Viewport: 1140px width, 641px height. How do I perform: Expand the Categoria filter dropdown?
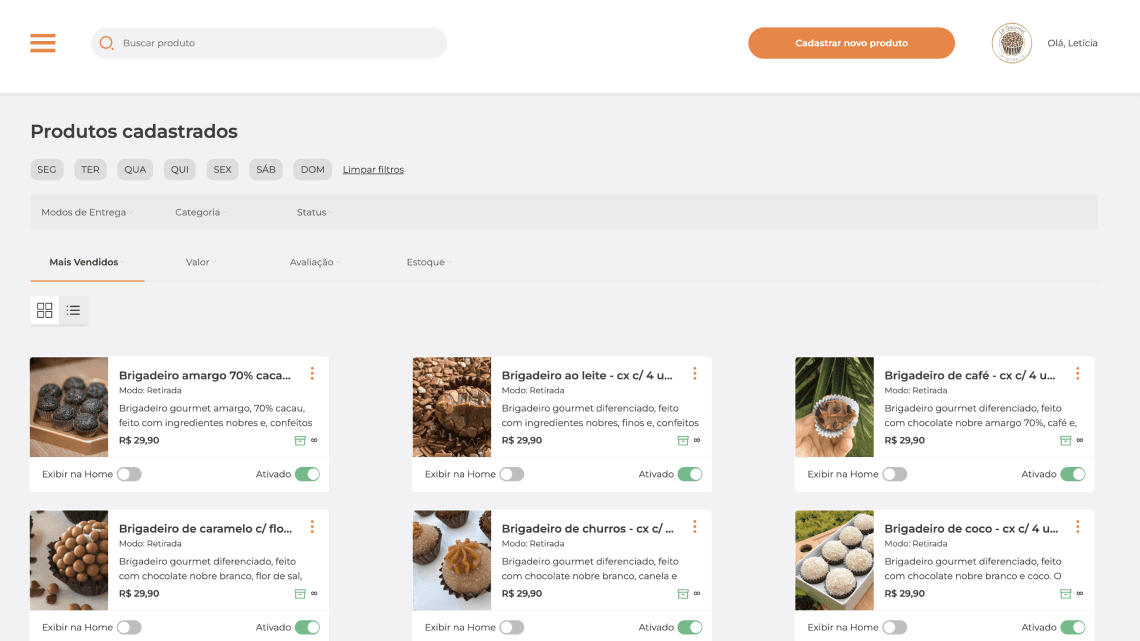(x=200, y=212)
